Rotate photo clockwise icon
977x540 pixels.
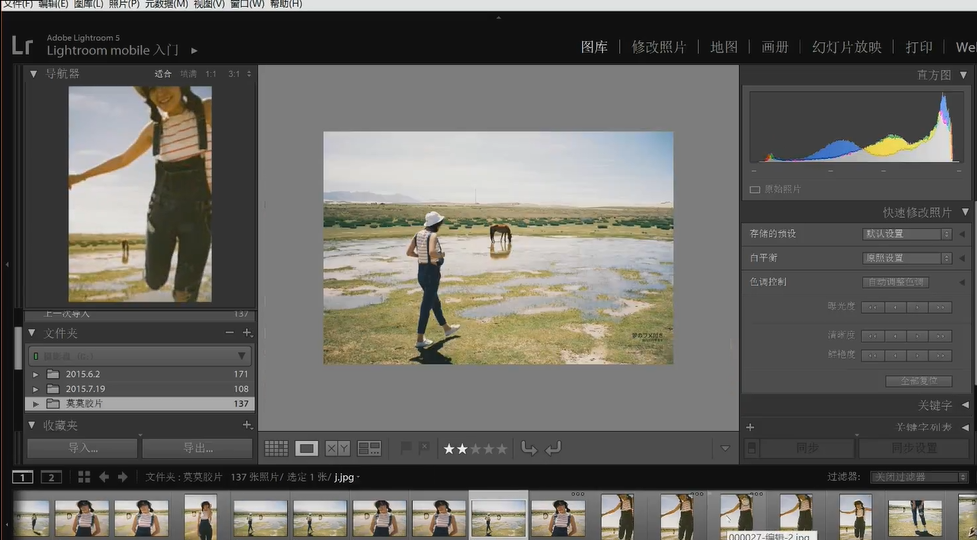[553, 448]
